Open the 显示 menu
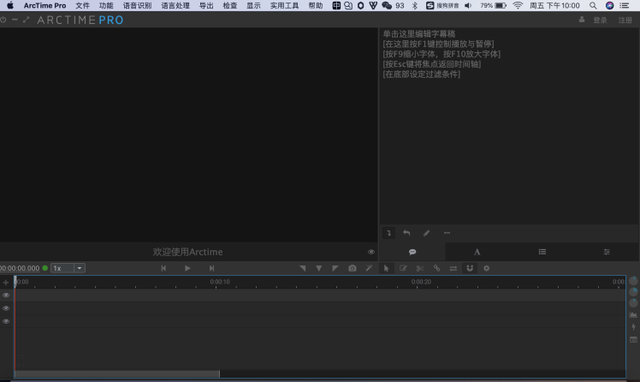 pyautogui.click(x=253, y=5)
